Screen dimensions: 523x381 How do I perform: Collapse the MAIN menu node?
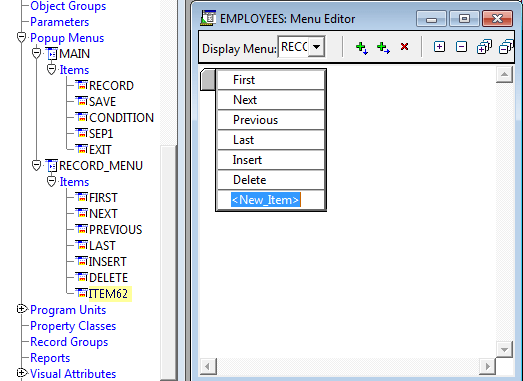[x=36, y=53]
